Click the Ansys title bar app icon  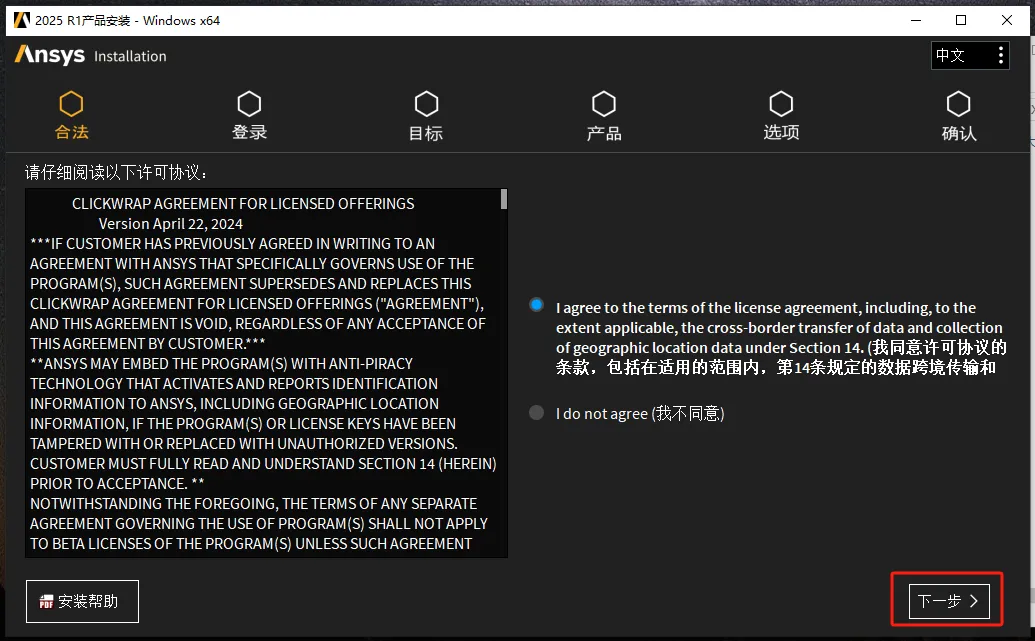point(22,20)
